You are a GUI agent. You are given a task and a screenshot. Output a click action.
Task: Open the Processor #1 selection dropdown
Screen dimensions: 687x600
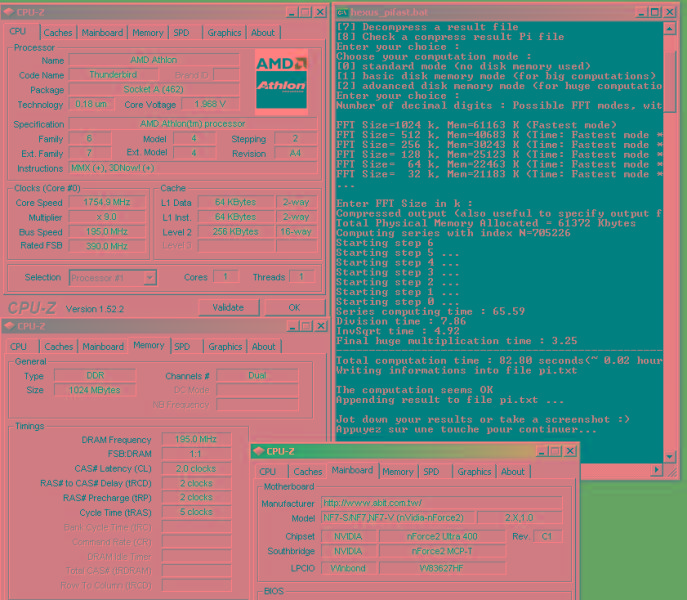pyautogui.click(x=150, y=278)
